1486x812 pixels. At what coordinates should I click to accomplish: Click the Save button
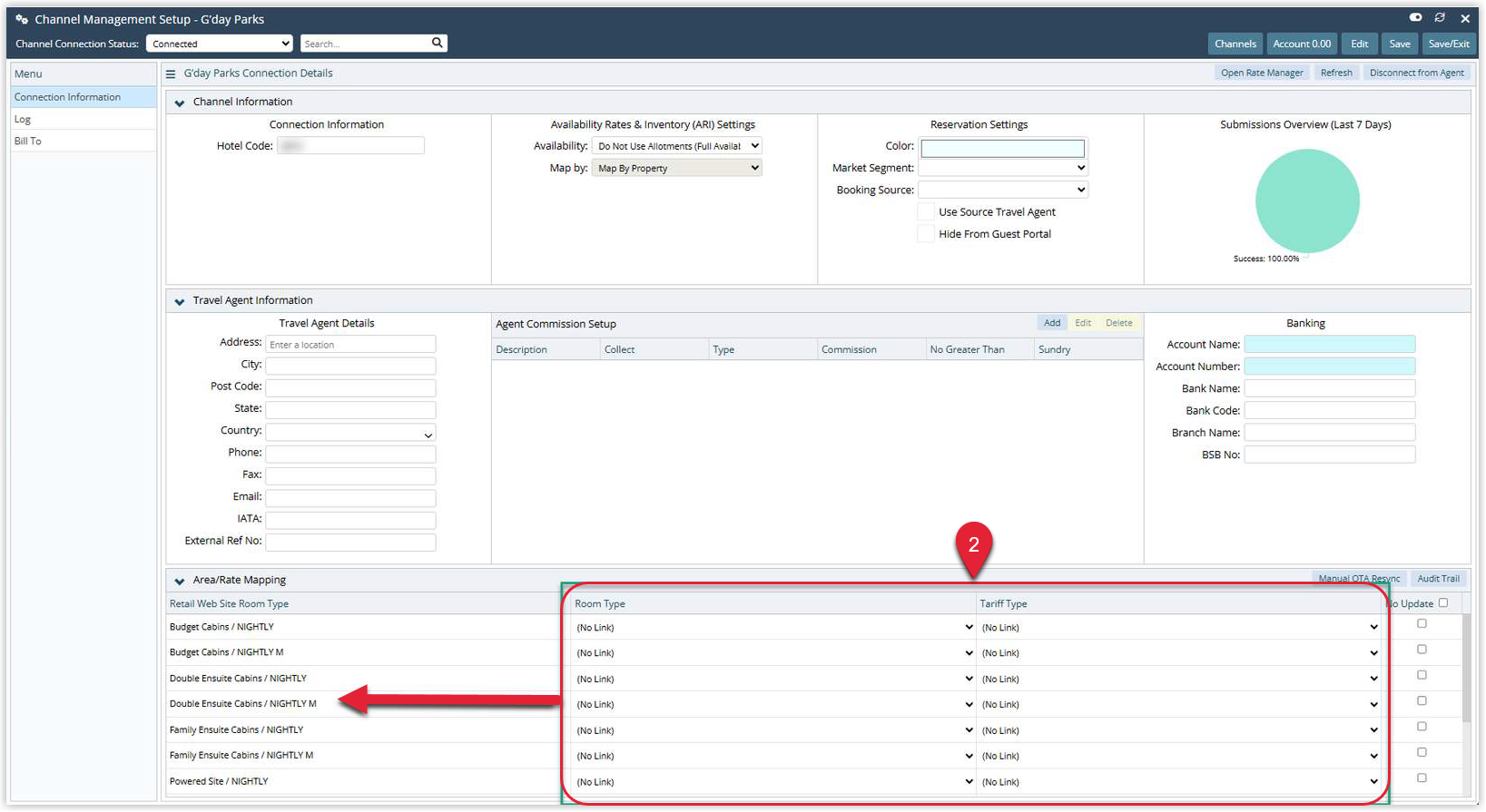pyautogui.click(x=1400, y=44)
